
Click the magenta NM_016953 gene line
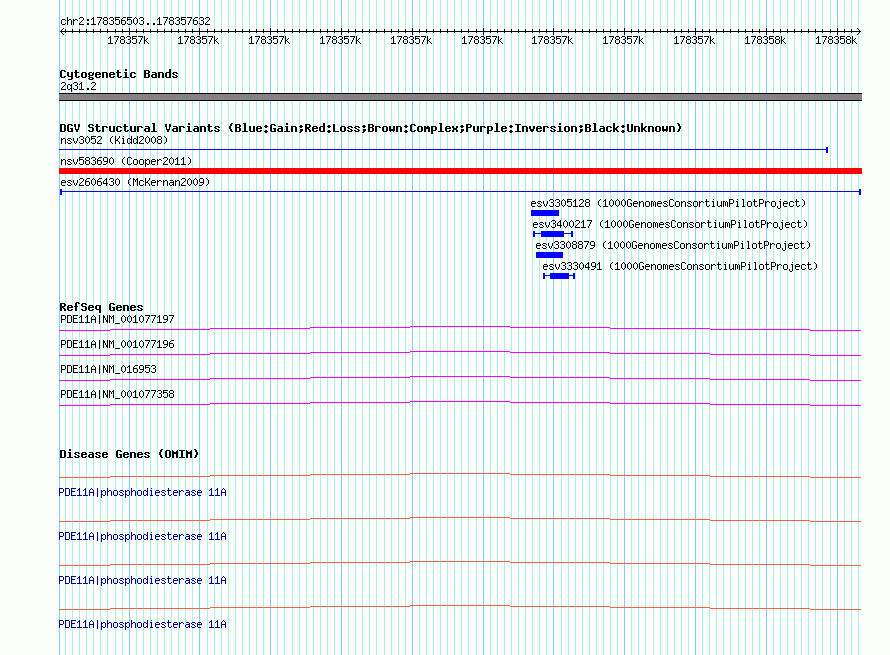click(460, 378)
